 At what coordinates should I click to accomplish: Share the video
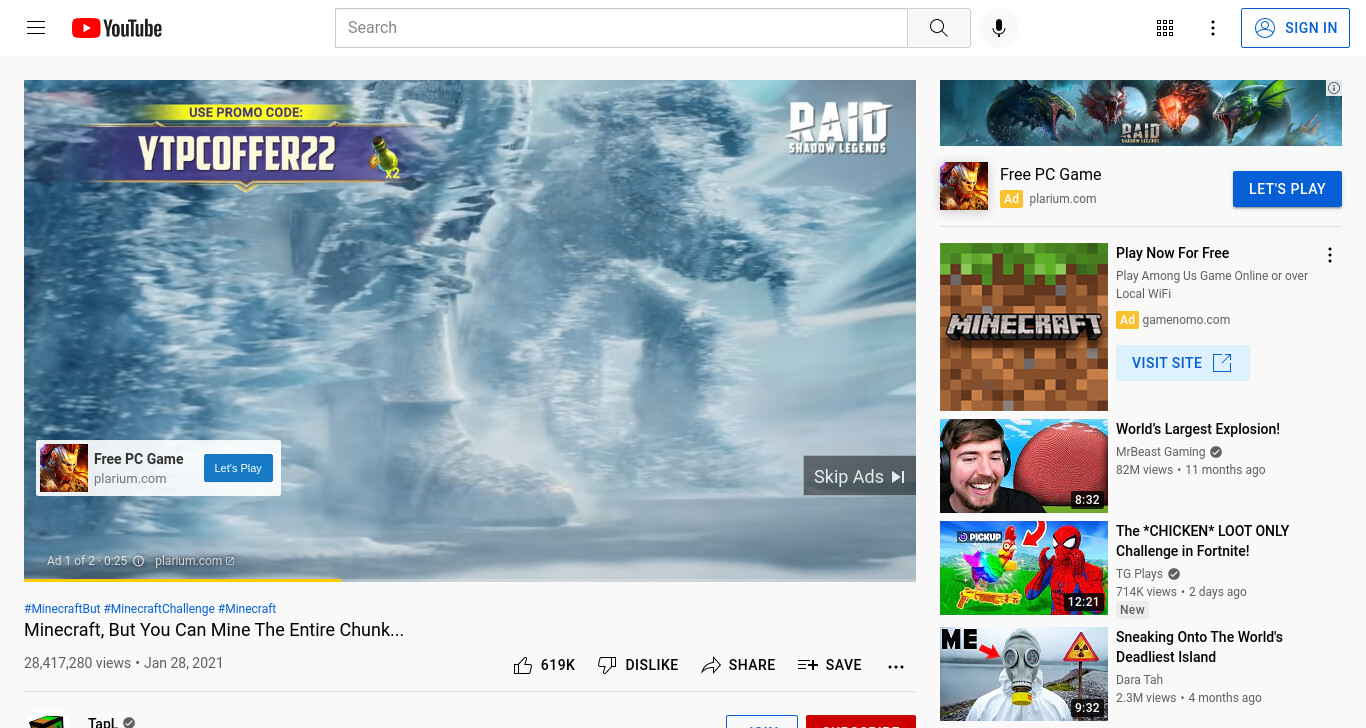738,665
